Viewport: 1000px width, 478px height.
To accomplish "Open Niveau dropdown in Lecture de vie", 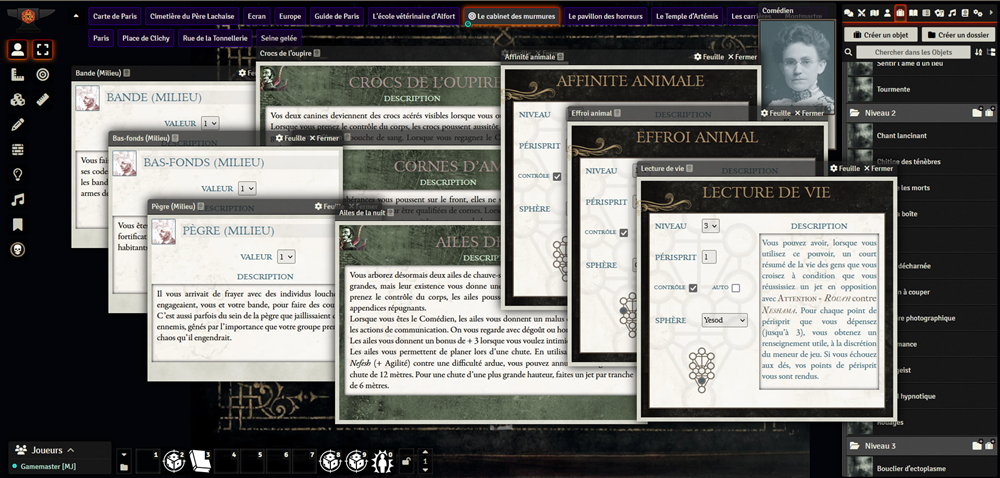I will click(x=710, y=226).
